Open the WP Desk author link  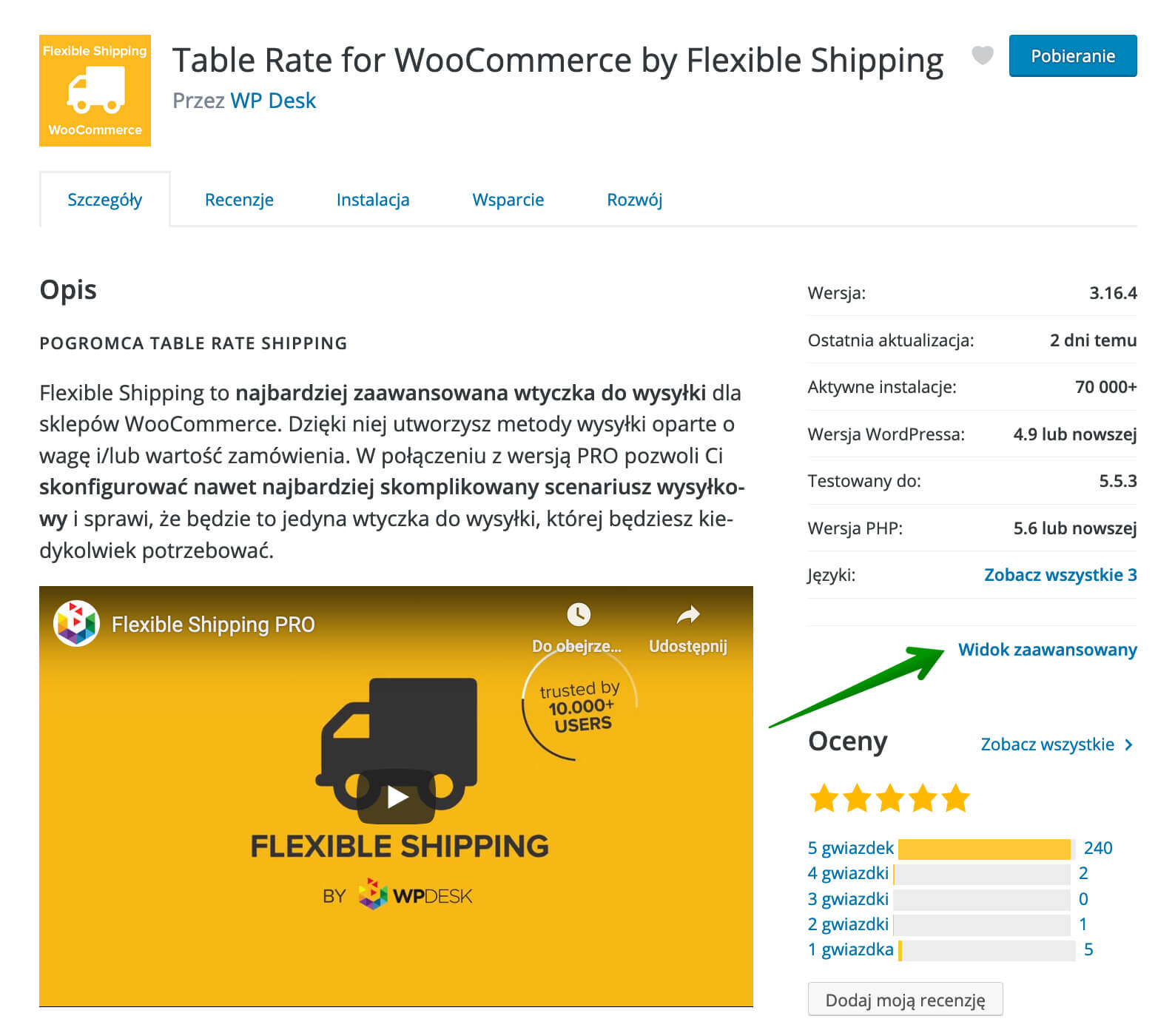click(x=273, y=101)
